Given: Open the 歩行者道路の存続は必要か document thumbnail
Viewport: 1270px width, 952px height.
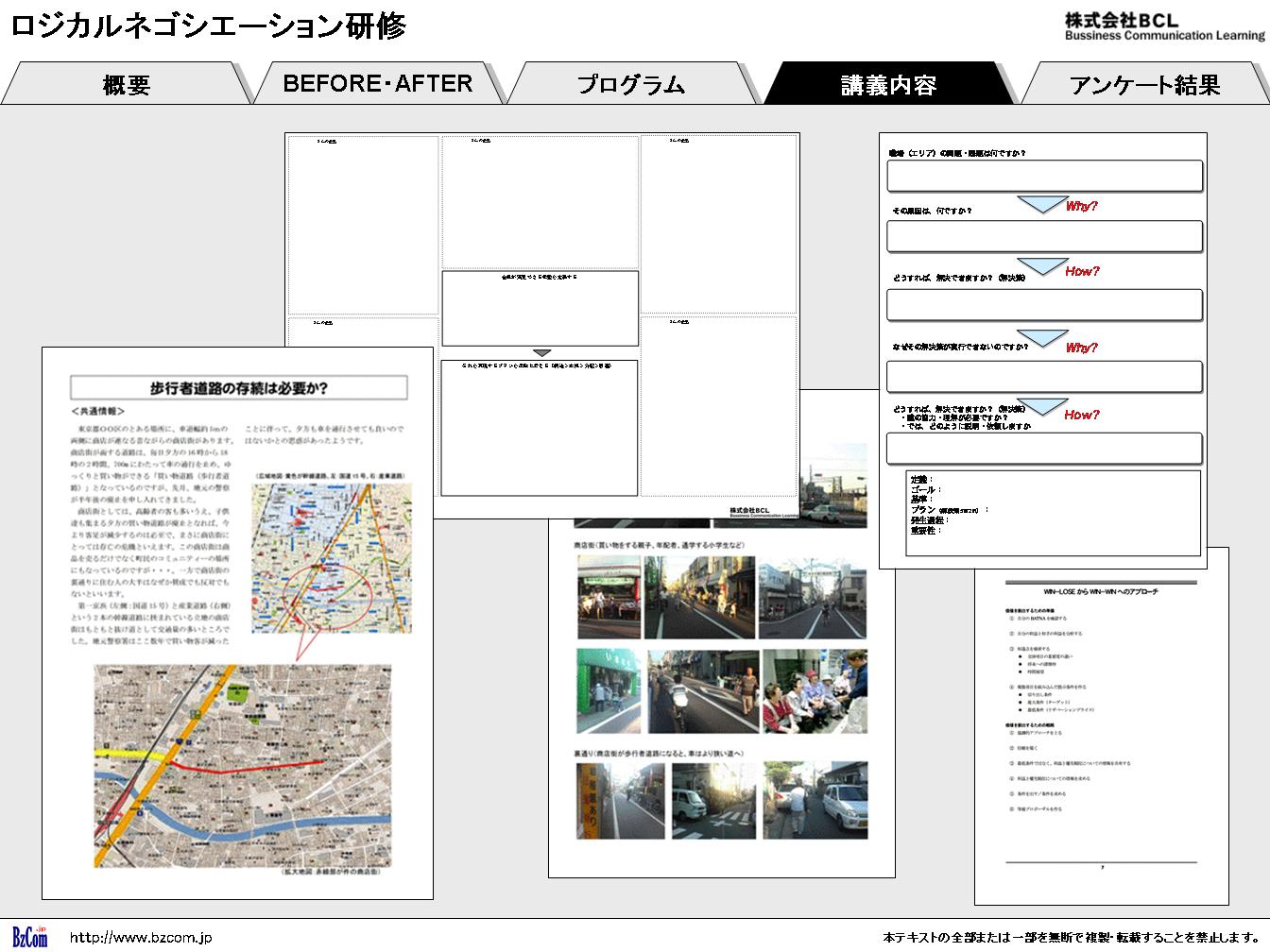Looking at the screenshot, I should coord(237,622).
